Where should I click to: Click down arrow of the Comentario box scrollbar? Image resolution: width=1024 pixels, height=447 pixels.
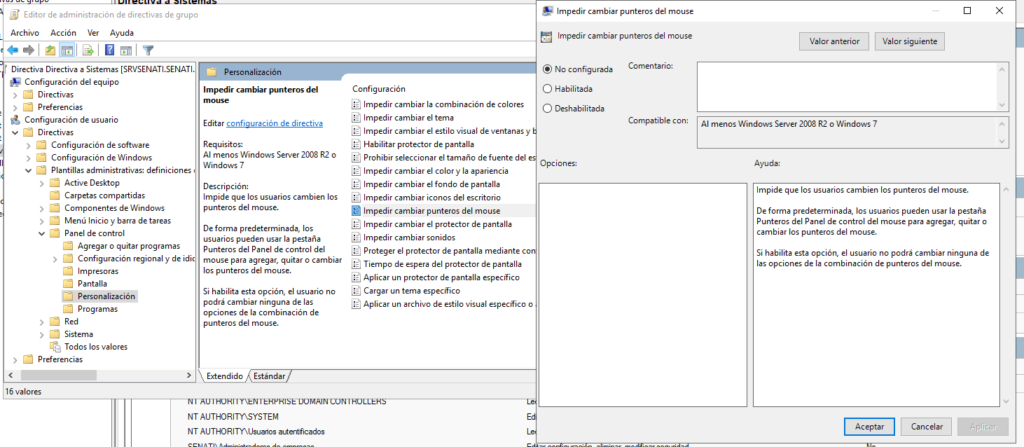click(x=1002, y=105)
